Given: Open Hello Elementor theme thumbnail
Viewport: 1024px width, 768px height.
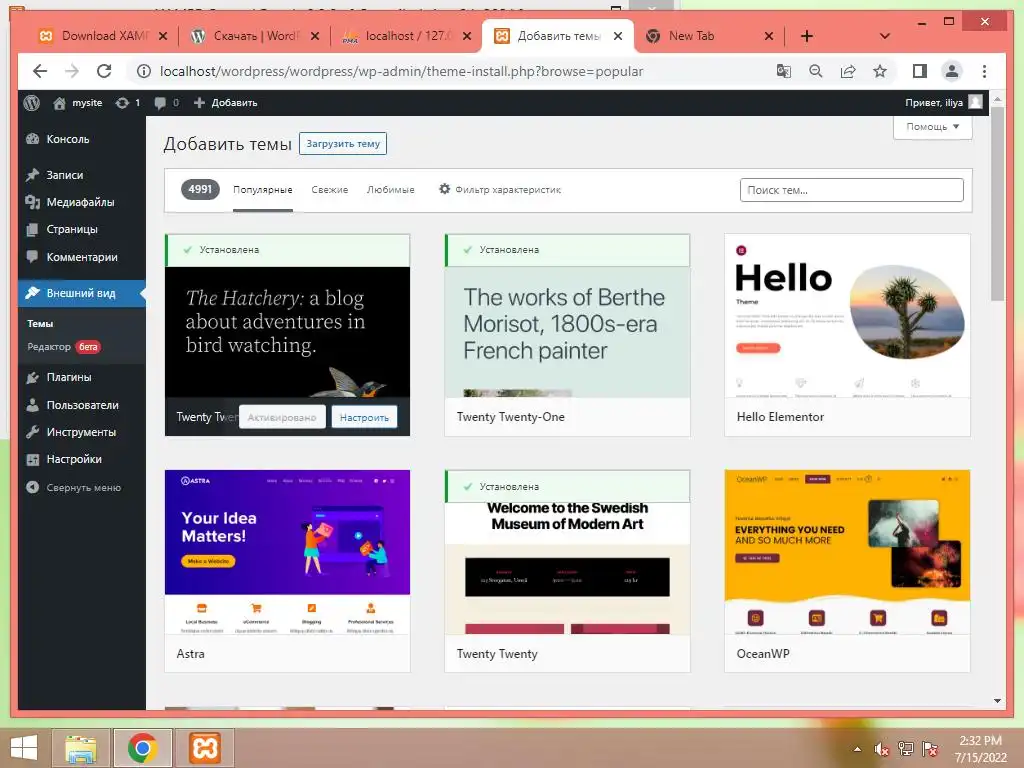Looking at the screenshot, I should point(847,316).
